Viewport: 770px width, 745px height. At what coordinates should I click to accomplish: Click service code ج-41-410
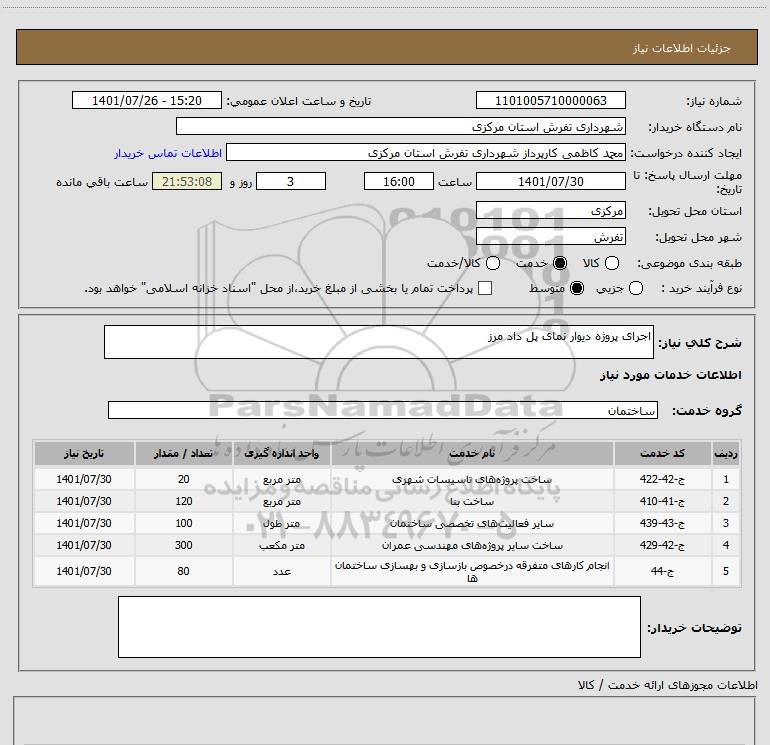(662, 501)
